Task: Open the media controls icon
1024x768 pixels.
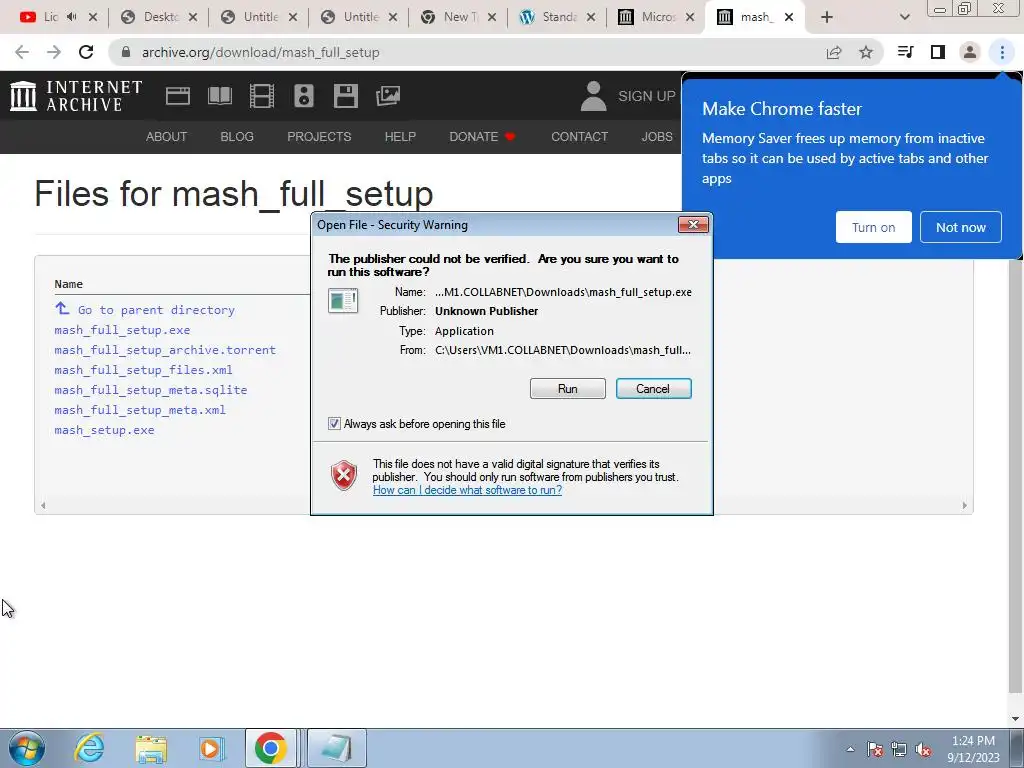Action: click(906, 52)
